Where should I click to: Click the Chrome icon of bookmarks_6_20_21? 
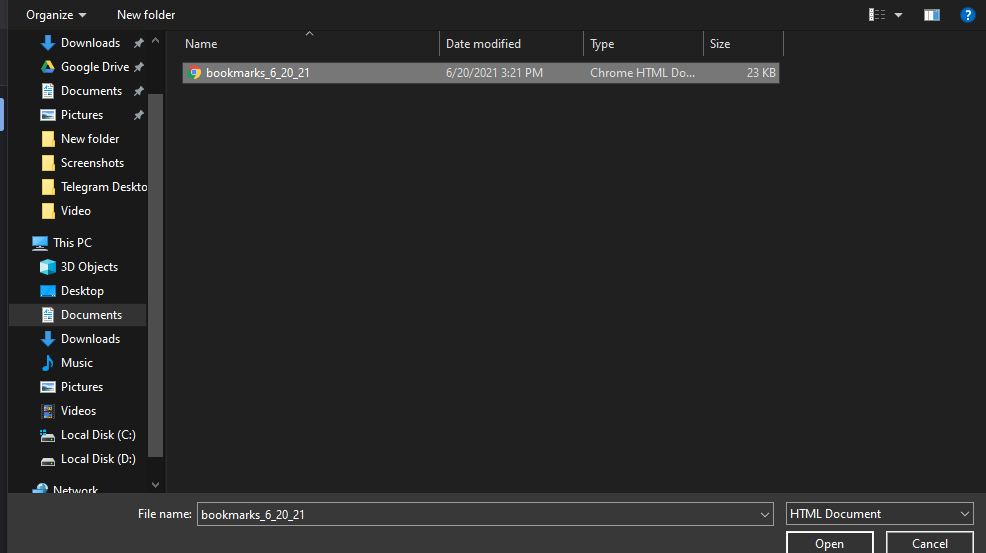point(194,73)
